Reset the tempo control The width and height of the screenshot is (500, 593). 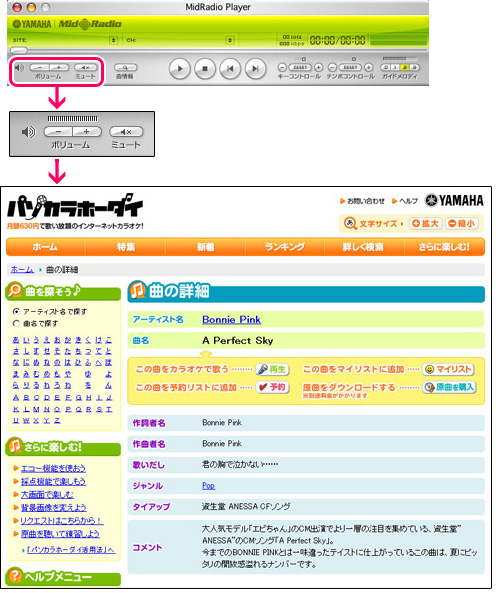[350, 68]
